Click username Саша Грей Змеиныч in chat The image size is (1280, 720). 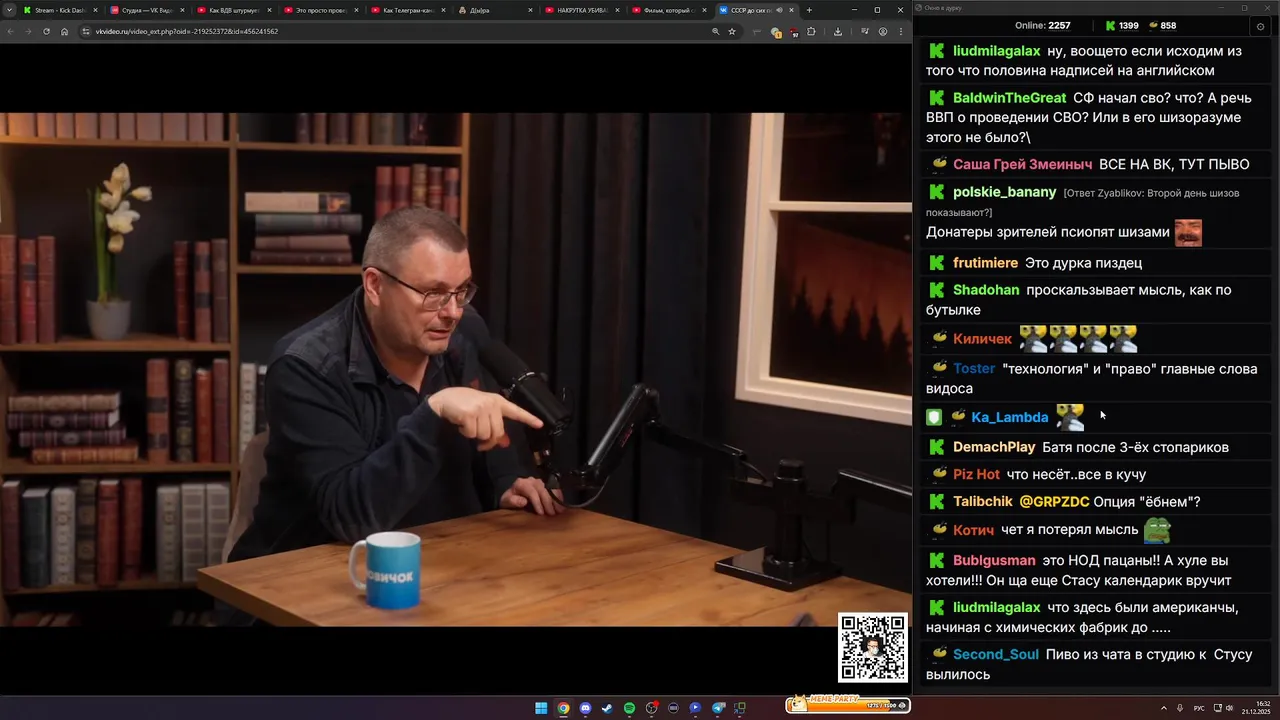[1023, 164]
